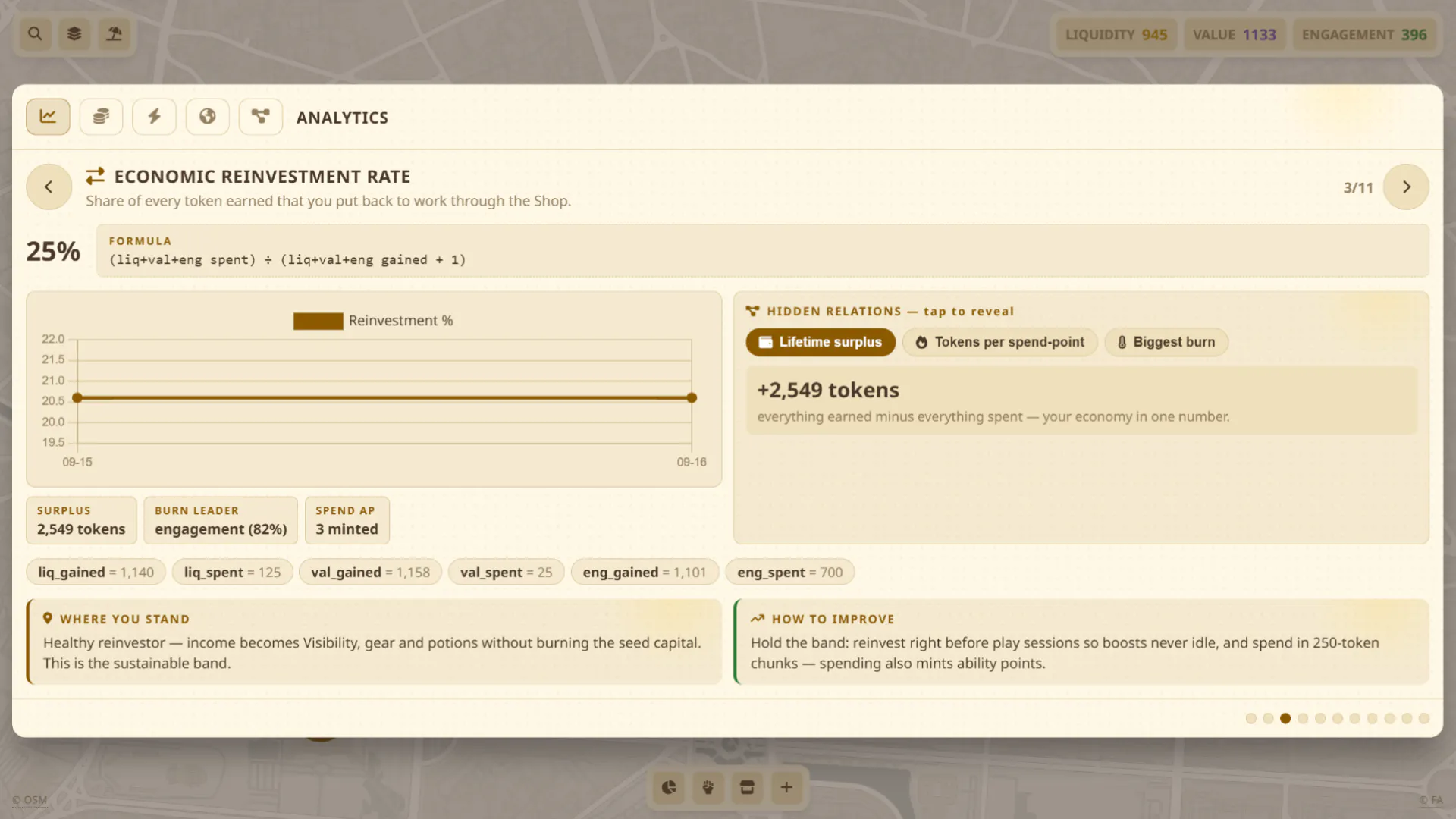Image resolution: width=1456 pixels, height=819 pixels.
Task: Switch to the coins stack tab
Action: [101, 117]
